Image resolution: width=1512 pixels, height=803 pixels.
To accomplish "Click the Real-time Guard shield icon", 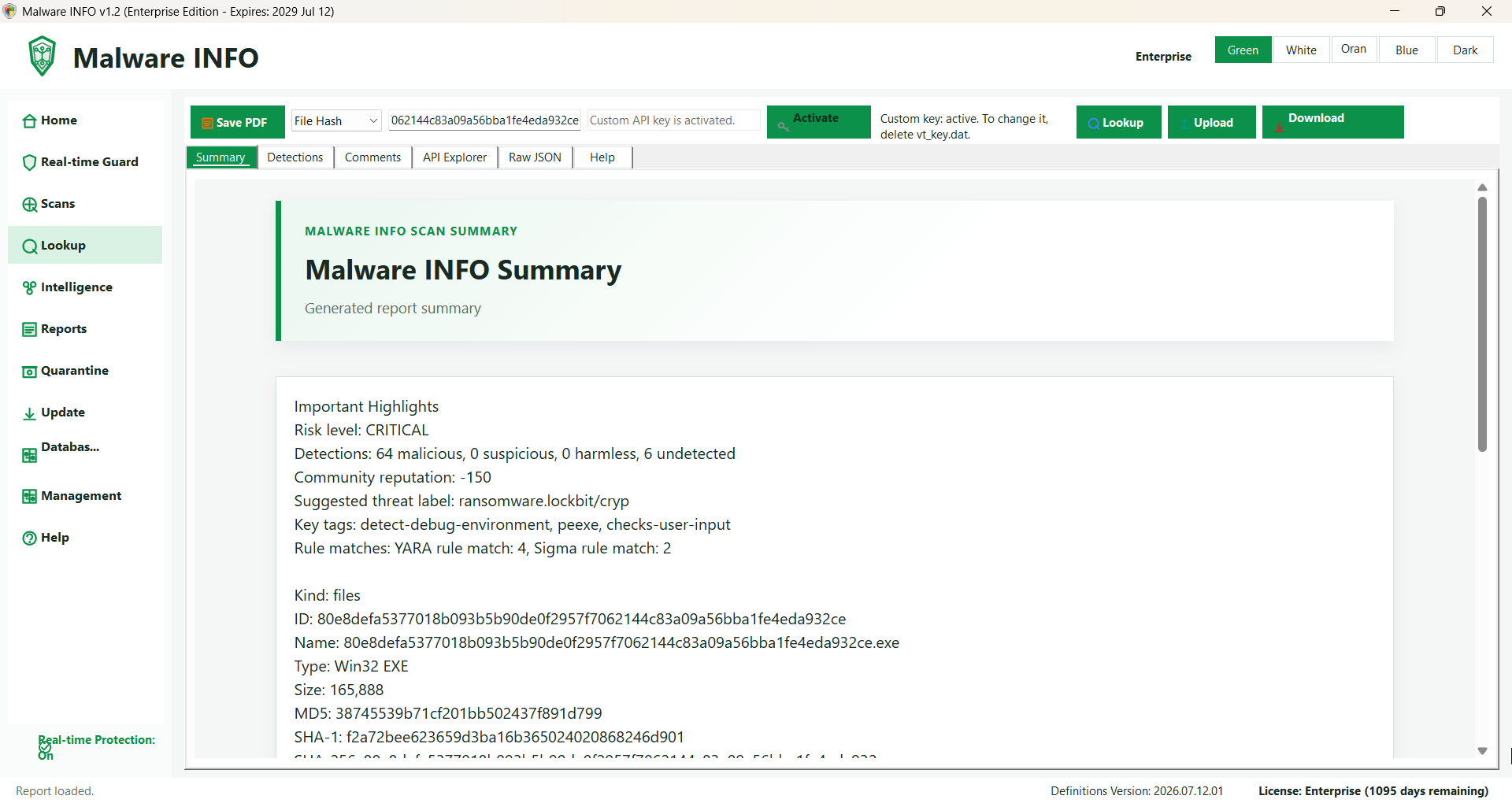I will pos(29,162).
